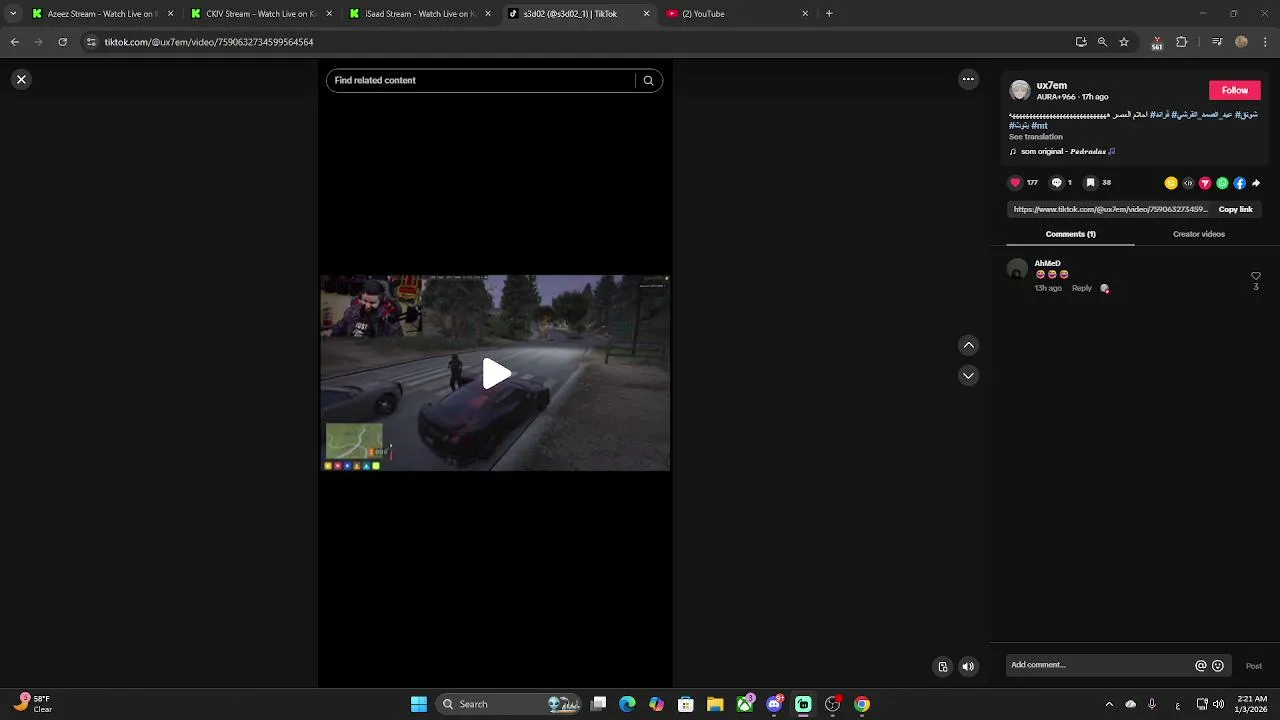Play the video with the center play button
1280x720 pixels.
click(496, 374)
